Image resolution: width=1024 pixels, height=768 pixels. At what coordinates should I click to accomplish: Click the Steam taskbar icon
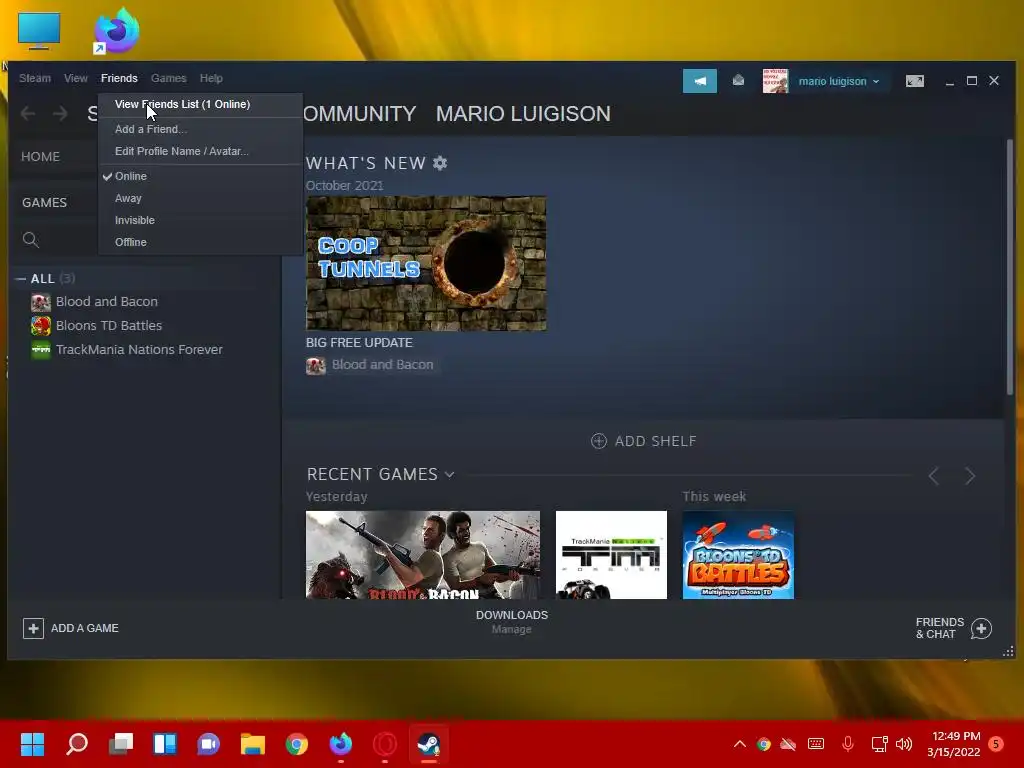[x=428, y=744]
